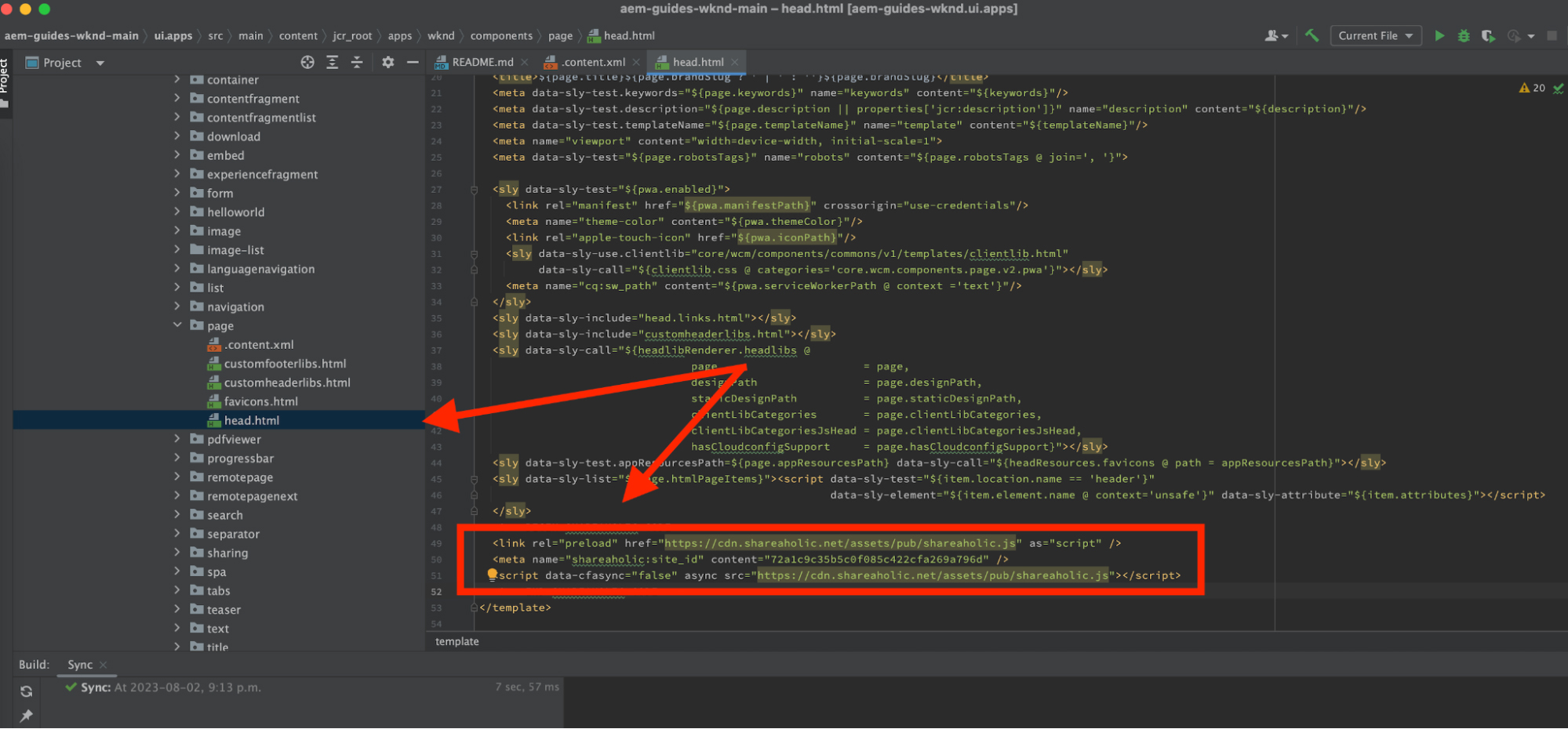The width and height of the screenshot is (1568, 729).
Task: Click aem-guides-wknd-main in the breadcrumb
Action: click(x=71, y=35)
